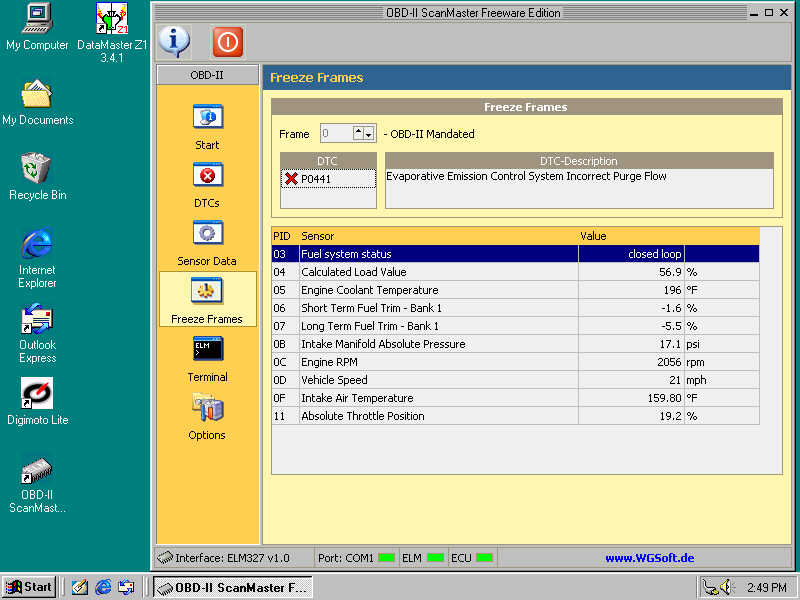Screen dimensions: 800x600
Task: Click the red power disconnect icon
Action: (x=228, y=42)
